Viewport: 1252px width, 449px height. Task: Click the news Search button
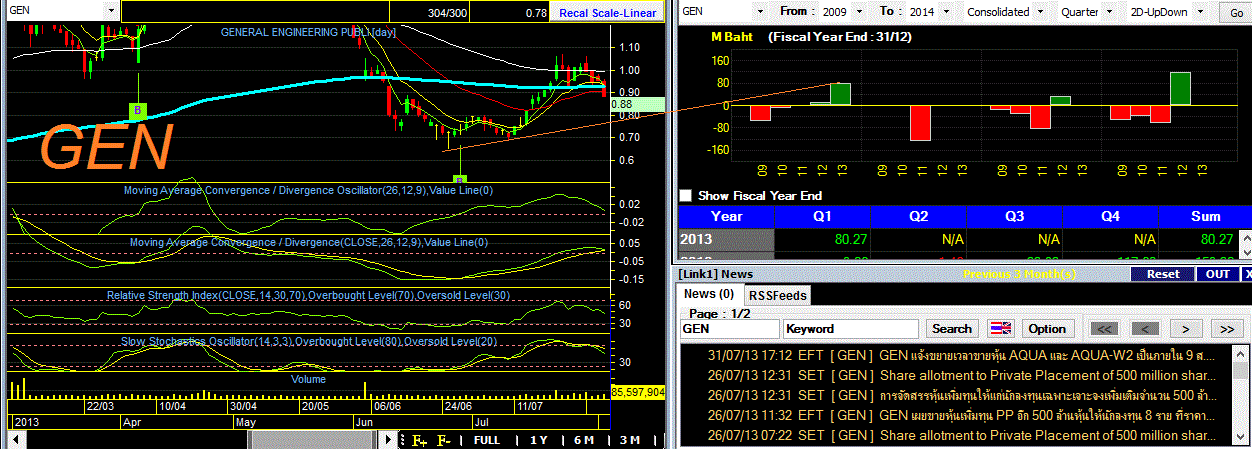click(951, 329)
